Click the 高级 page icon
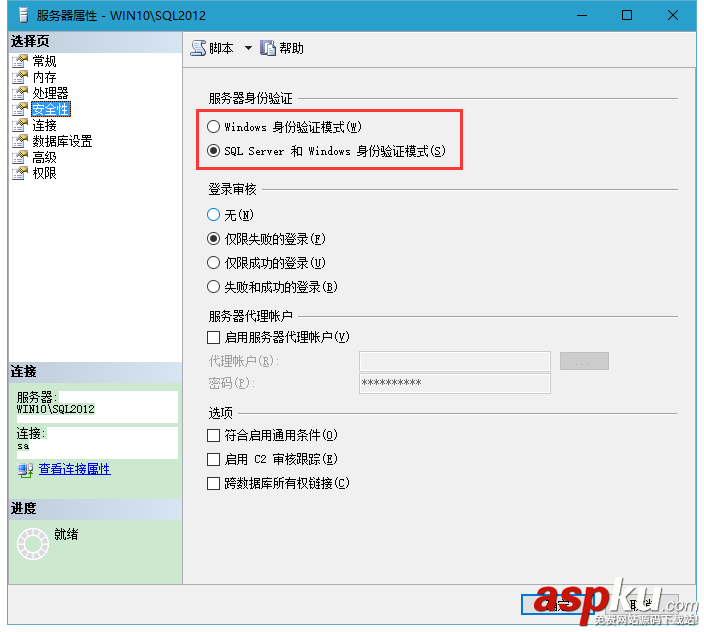Viewport: 704px width, 632px height. (x=20, y=157)
